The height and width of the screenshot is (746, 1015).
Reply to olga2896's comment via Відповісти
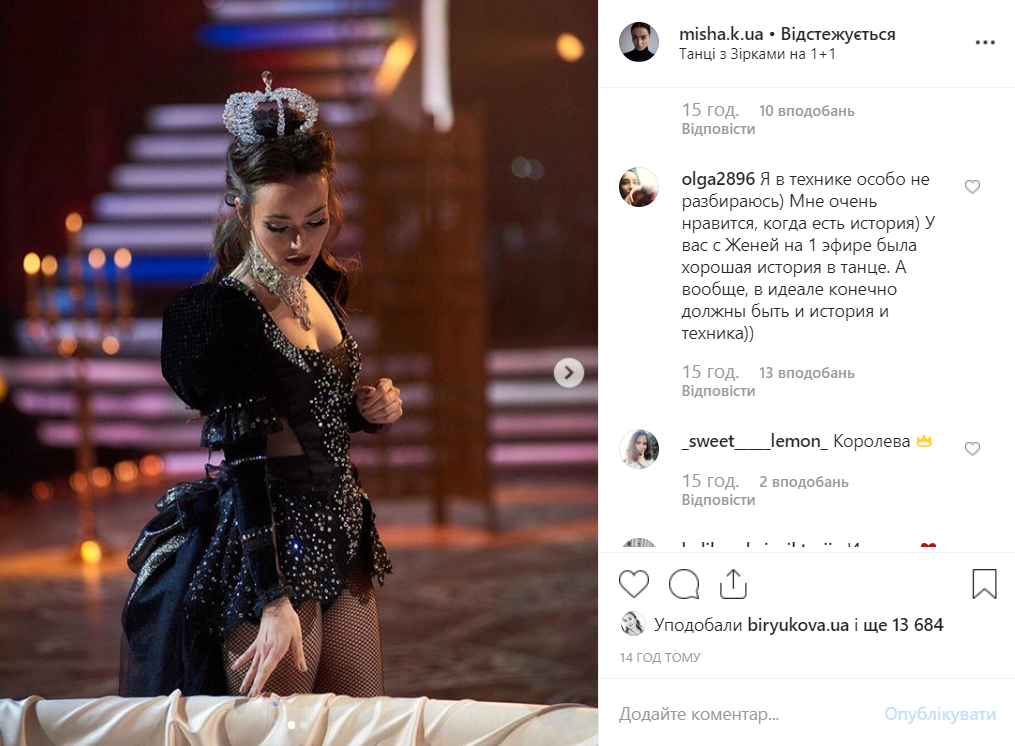719,391
